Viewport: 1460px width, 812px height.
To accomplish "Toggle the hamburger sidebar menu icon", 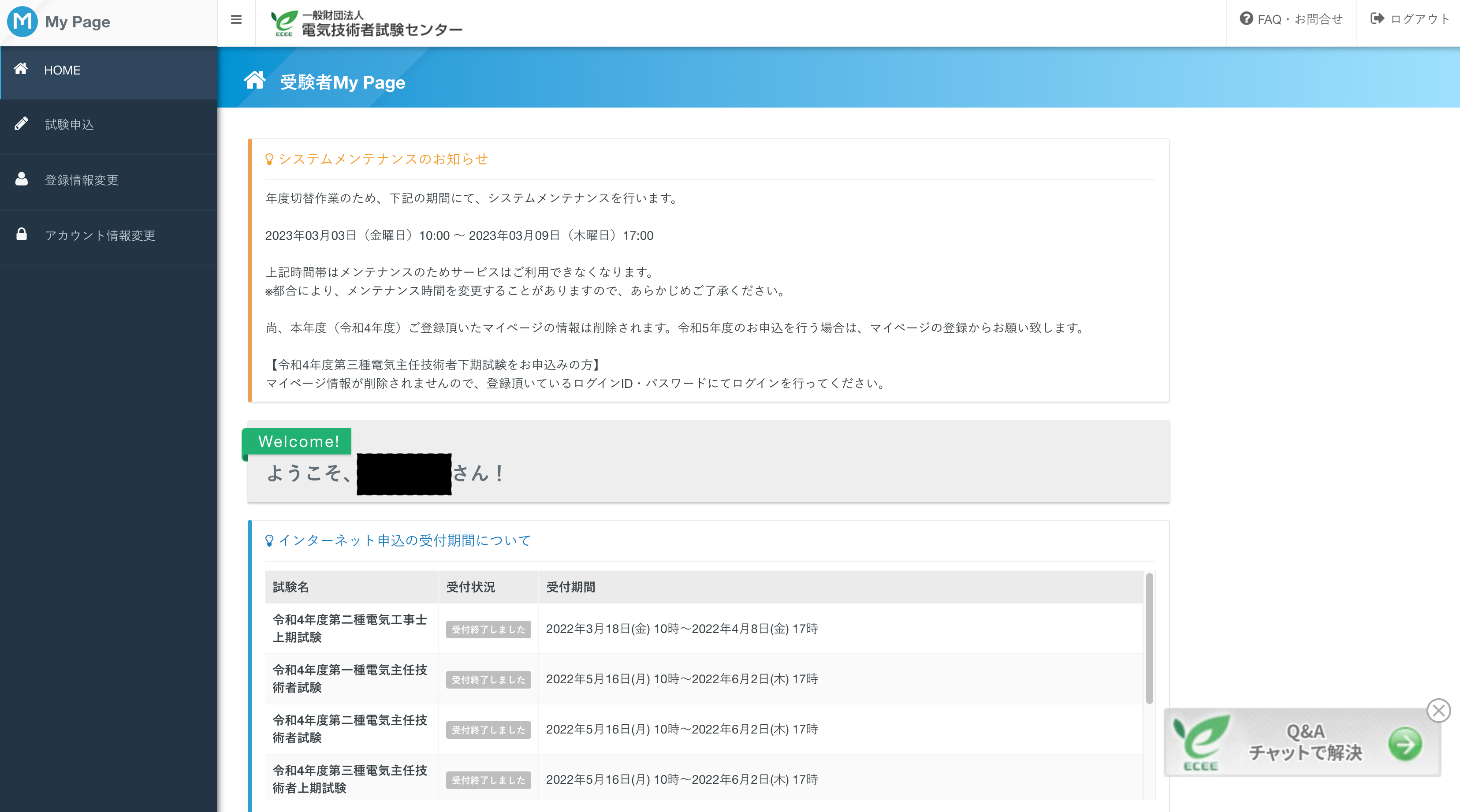I will click(236, 20).
